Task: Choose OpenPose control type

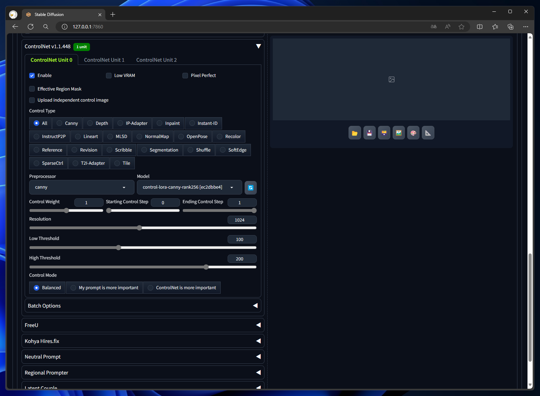Action: 193,136
